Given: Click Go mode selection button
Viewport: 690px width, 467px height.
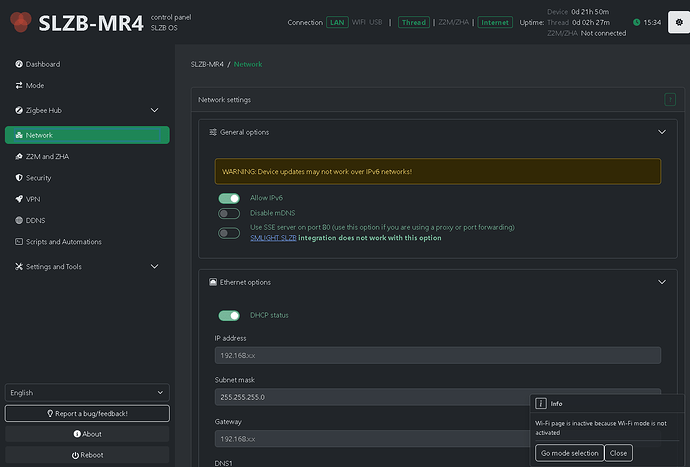Looking at the screenshot, I should (569, 453).
